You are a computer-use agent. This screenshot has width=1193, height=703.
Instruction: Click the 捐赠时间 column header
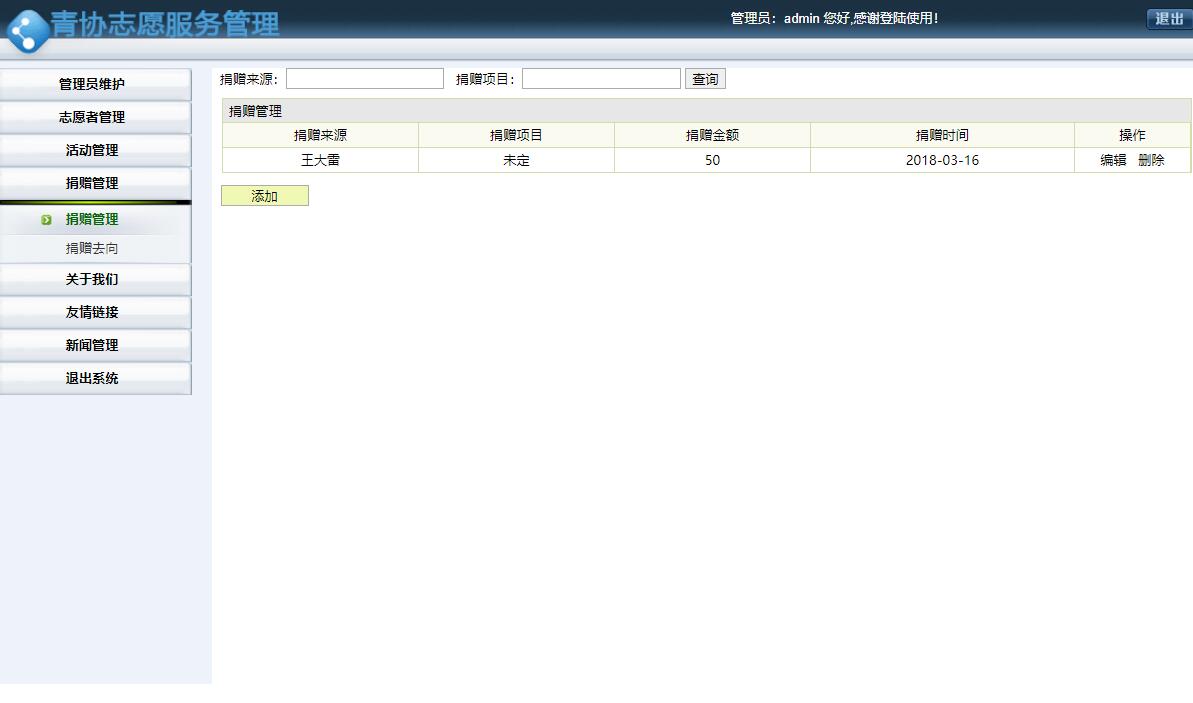[941, 135]
